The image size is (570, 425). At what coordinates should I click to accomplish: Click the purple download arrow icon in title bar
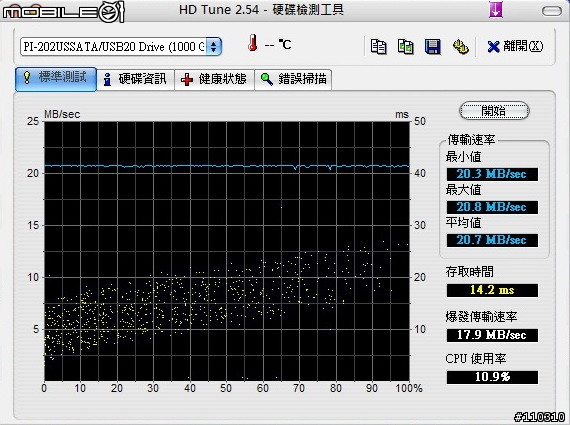coord(496,9)
